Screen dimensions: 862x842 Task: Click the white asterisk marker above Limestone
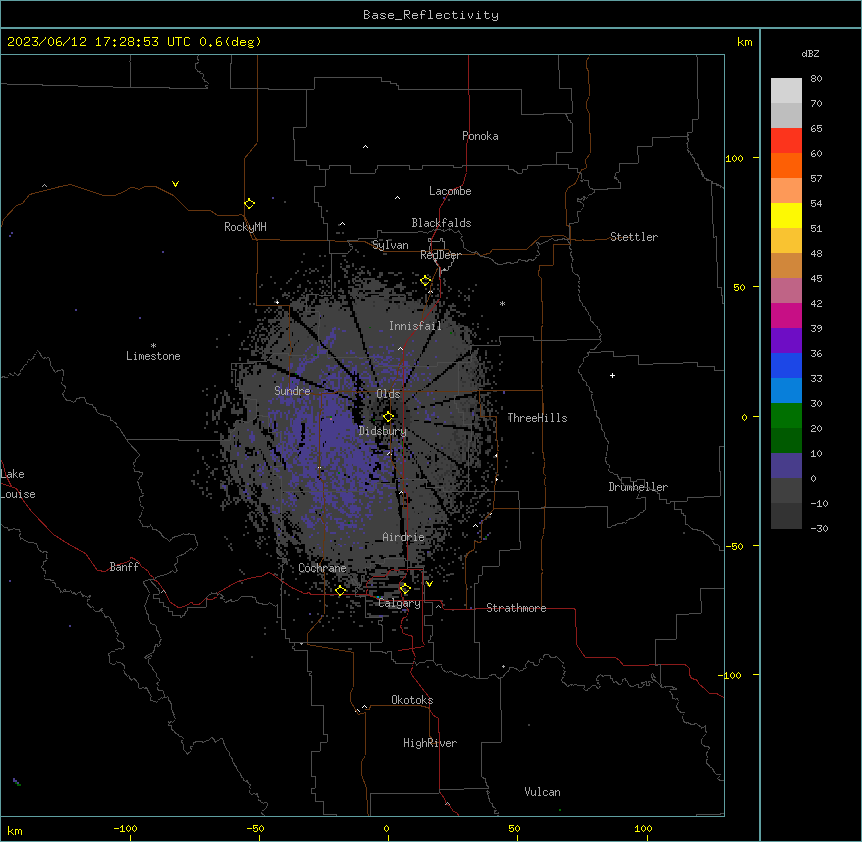[x=153, y=346]
